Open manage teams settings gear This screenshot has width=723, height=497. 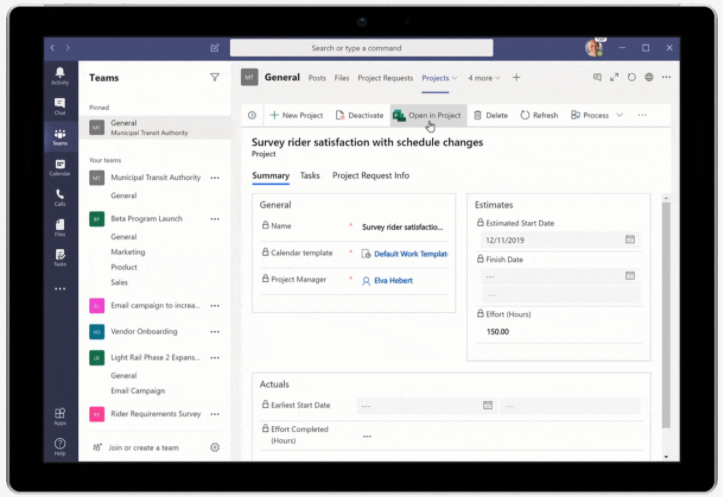pyautogui.click(x=214, y=447)
